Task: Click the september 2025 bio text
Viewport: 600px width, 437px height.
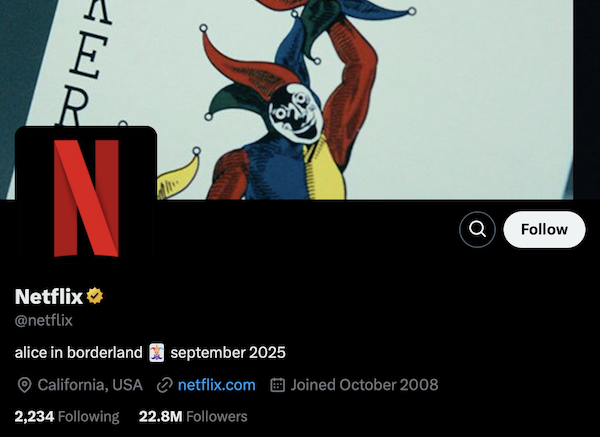Action: point(228,352)
